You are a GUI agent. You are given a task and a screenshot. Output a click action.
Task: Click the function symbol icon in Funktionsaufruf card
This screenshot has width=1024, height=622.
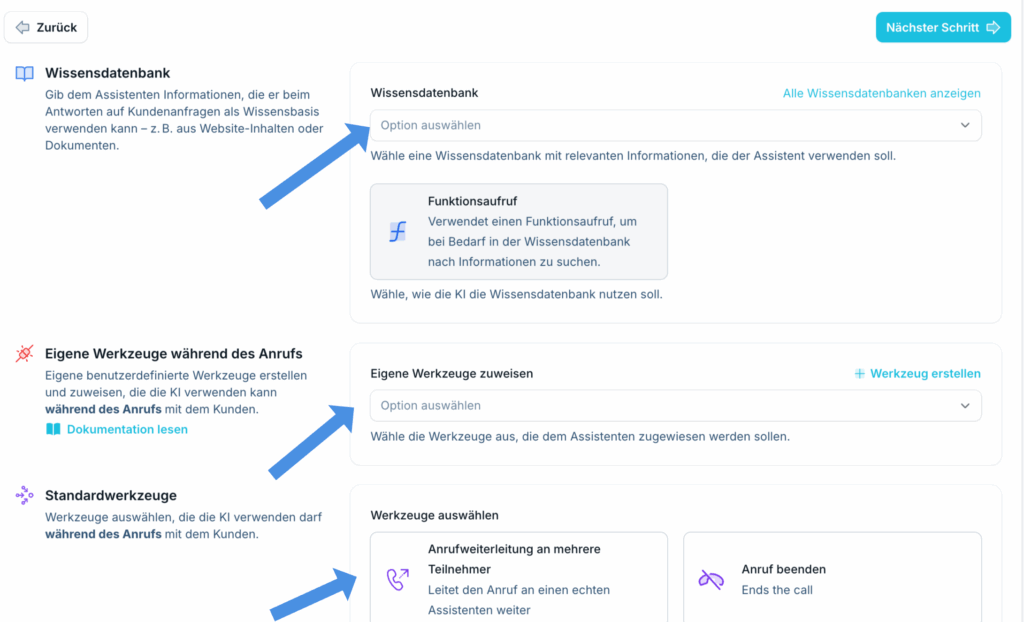(398, 231)
